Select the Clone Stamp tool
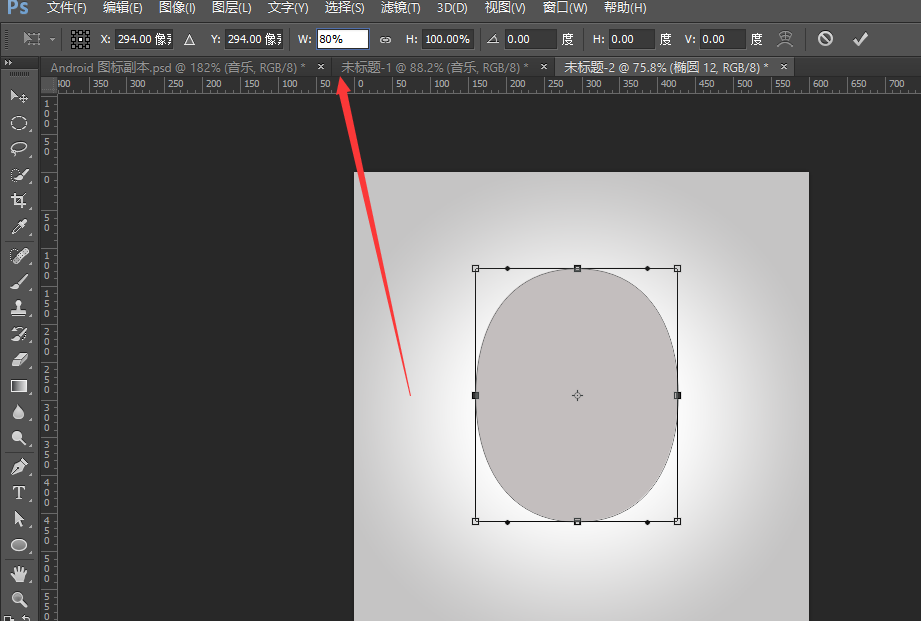The height and width of the screenshot is (621, 921). (19, 308)
